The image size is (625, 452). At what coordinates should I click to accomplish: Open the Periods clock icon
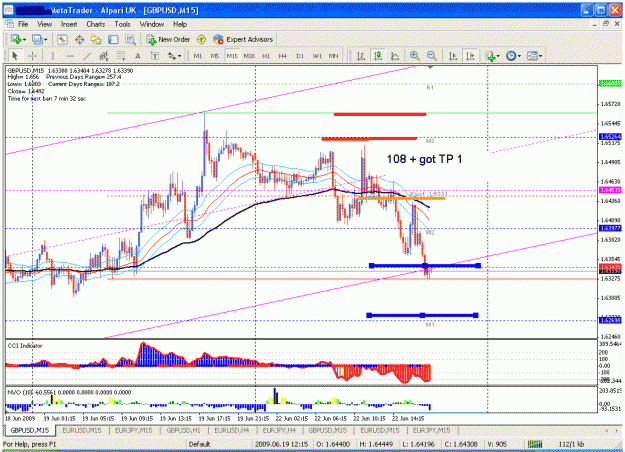click(x=511, y=56)
